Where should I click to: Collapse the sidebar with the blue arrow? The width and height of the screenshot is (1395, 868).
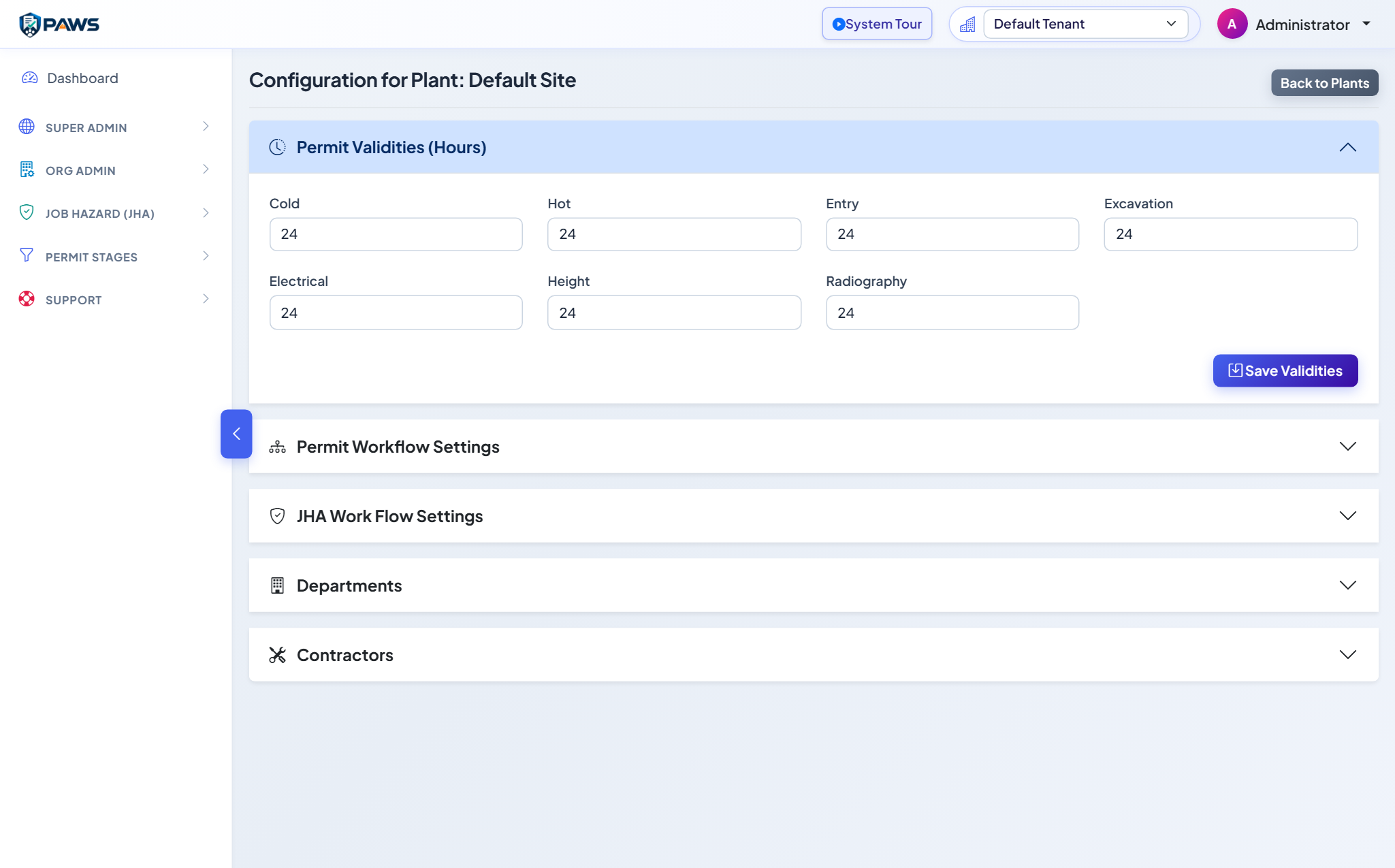236,434
